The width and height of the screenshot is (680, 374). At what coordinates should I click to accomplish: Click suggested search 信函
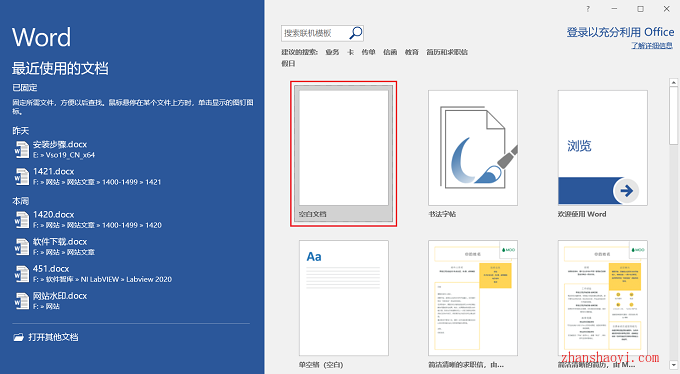(390, 52)
